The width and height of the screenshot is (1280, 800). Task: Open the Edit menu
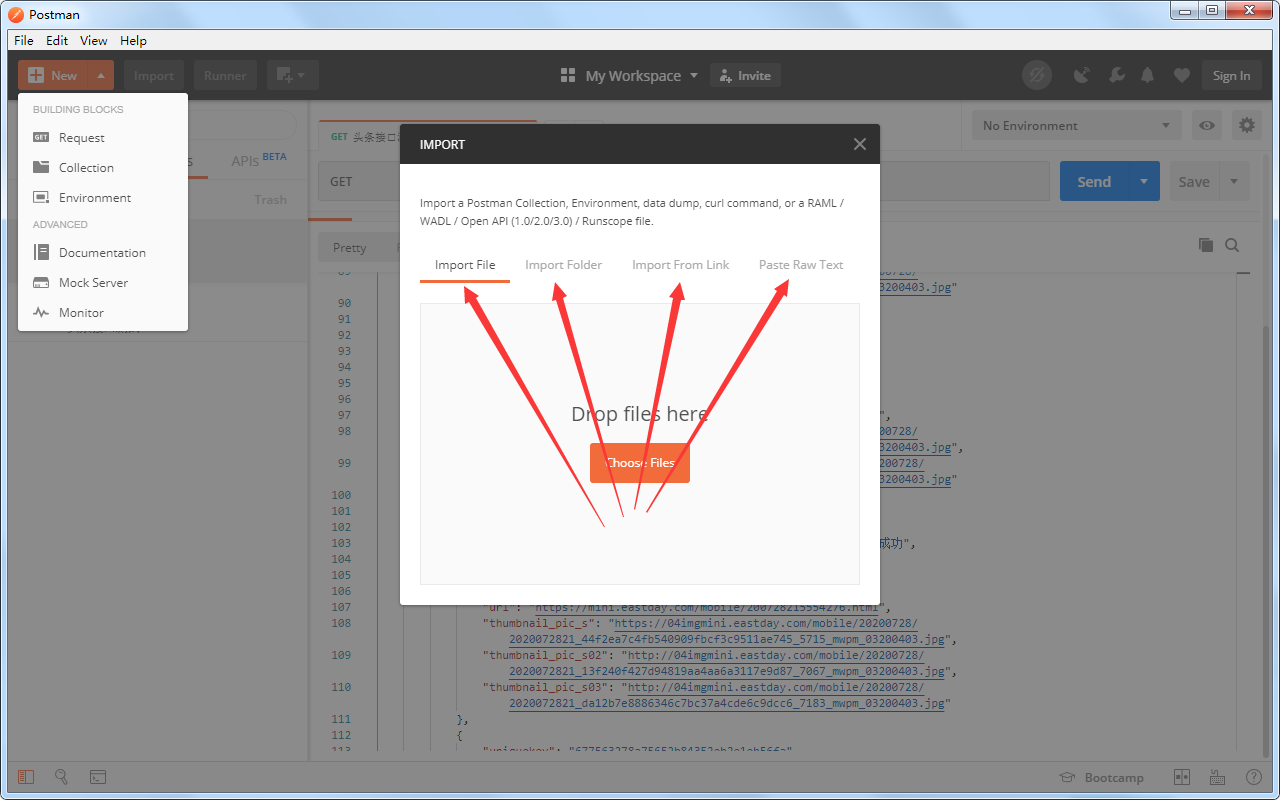(x=57, y=40)
